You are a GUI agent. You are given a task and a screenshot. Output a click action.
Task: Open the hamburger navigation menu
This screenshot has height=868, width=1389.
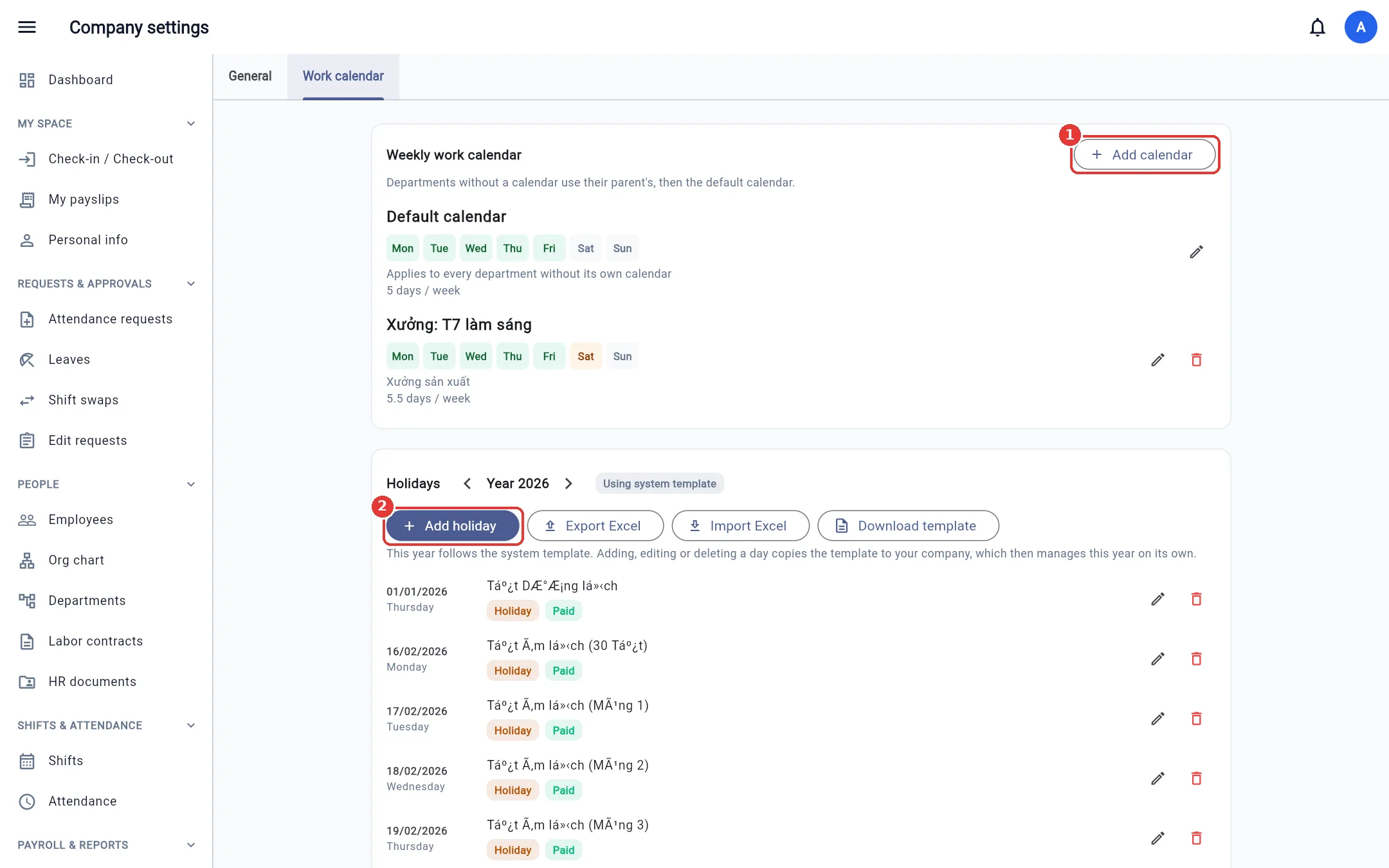(27, 27)
